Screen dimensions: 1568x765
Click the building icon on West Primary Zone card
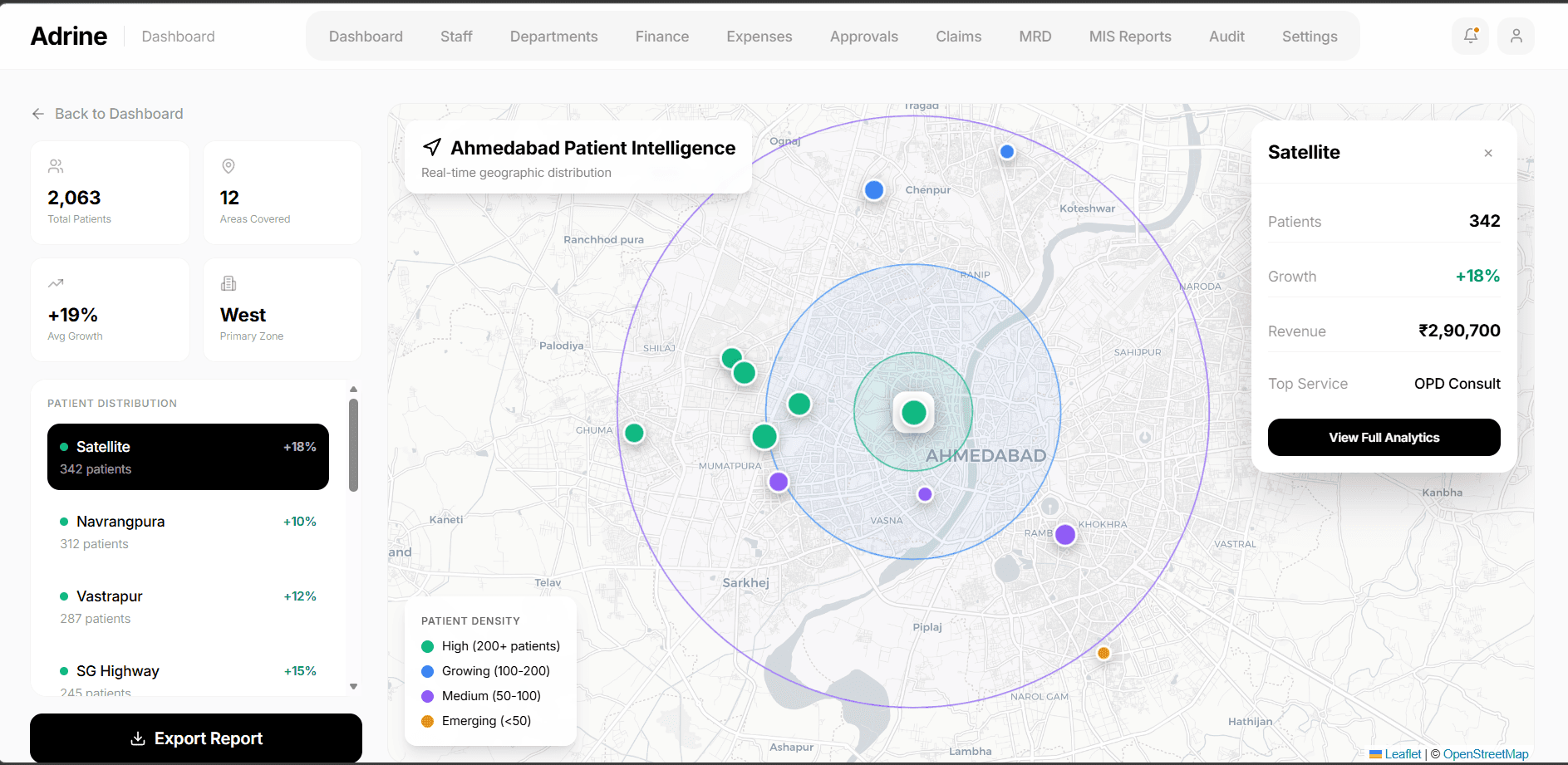pyautogui.click(x=228, y=283)
